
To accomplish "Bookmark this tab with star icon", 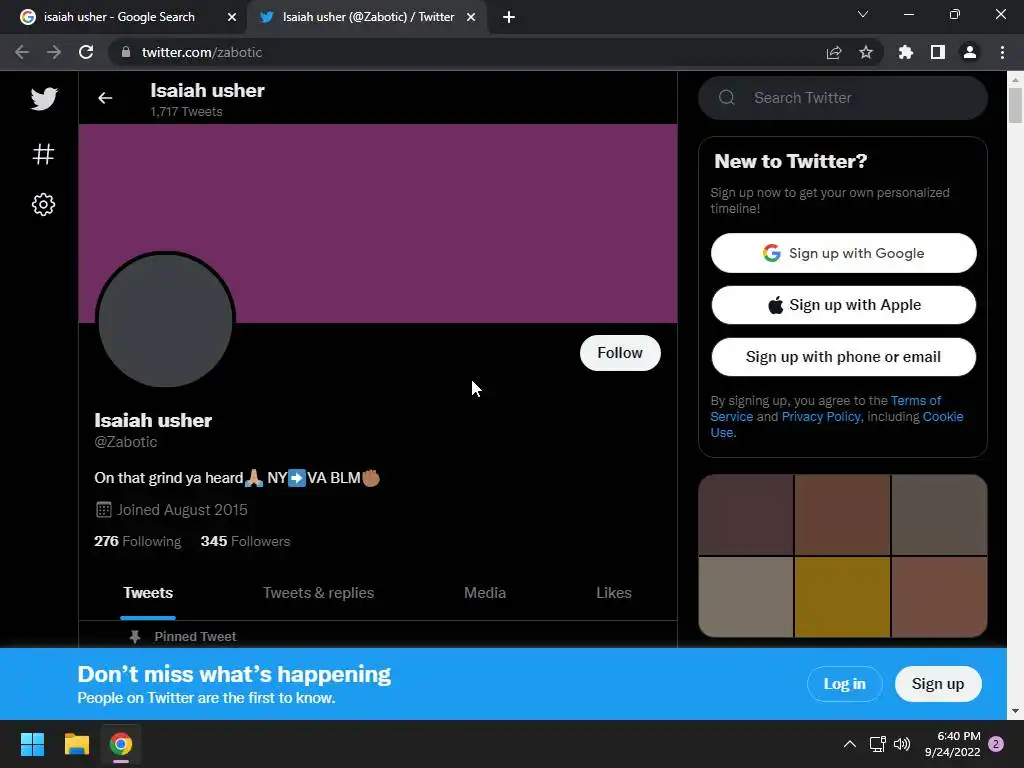I will click(865, 52).
